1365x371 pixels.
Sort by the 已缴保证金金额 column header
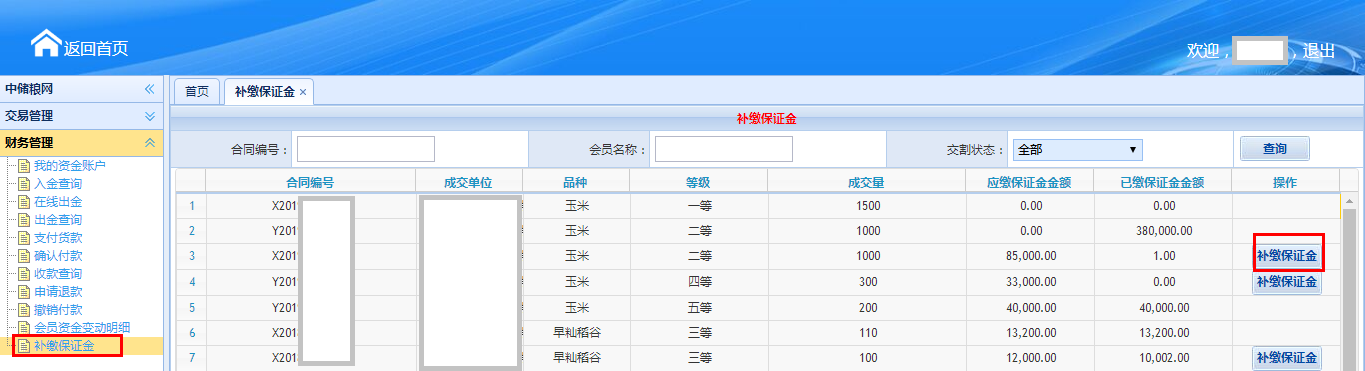coord(1163,182)
